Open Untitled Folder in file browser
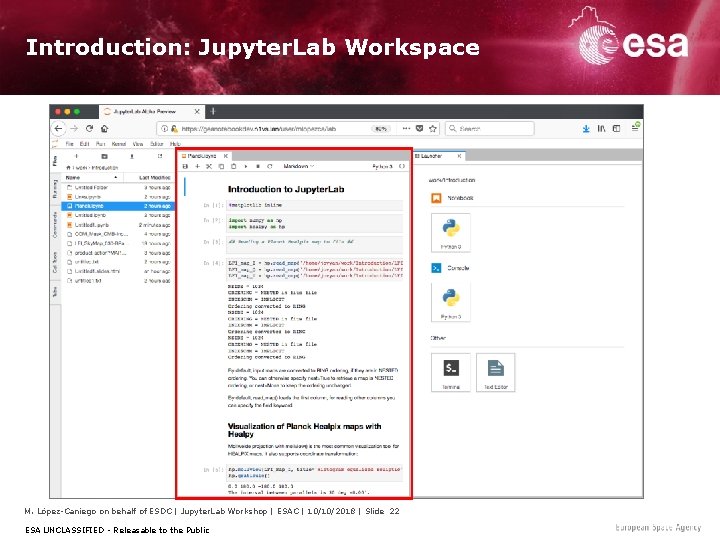 point(118,187)
